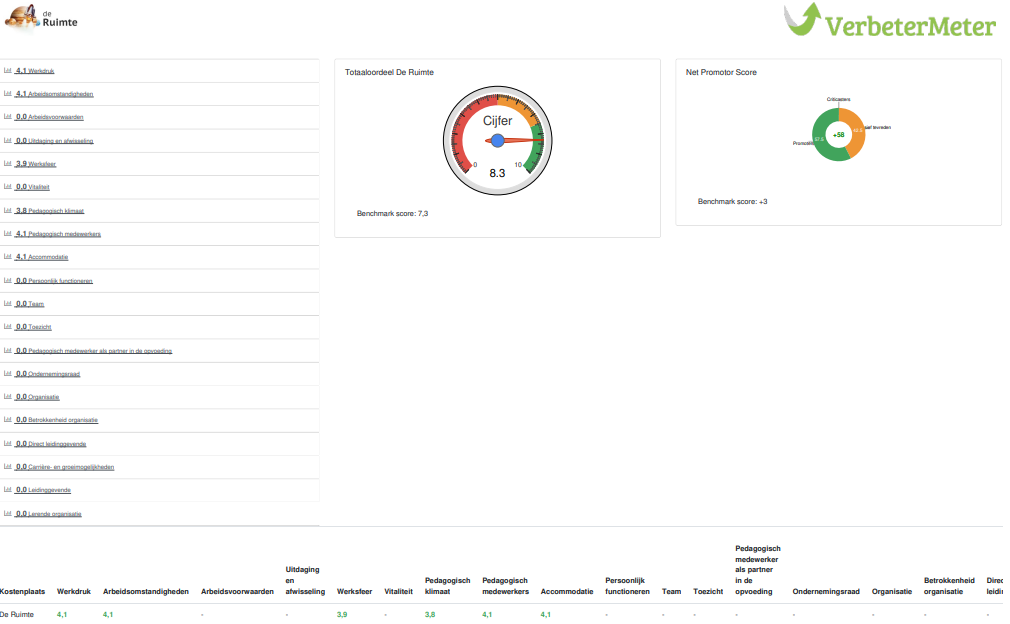Open the Direct leidinggevende link
Screen dimensions: 1010x624
(x=58, y=444)
